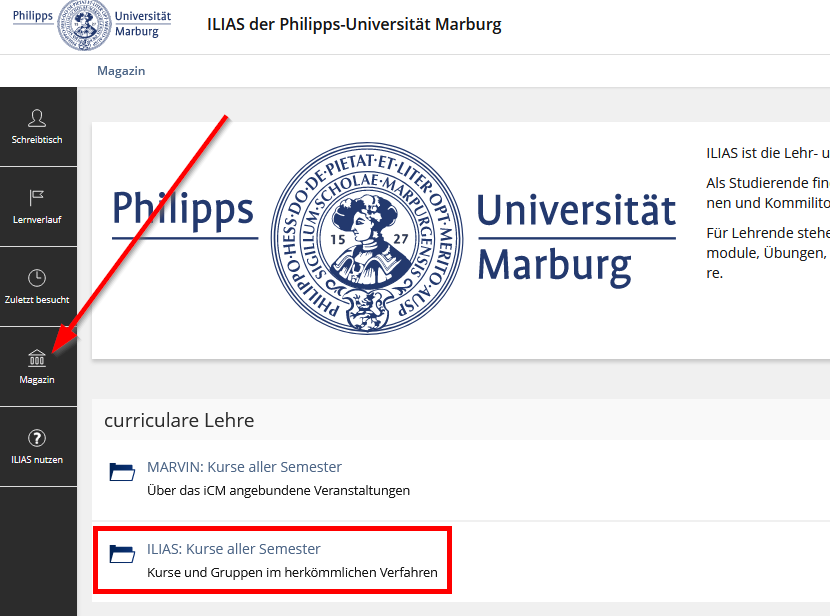Click the Philipps-Universität Marburg header logo
Viewport: 830px width, 616px height.
[x=92, y=25]
